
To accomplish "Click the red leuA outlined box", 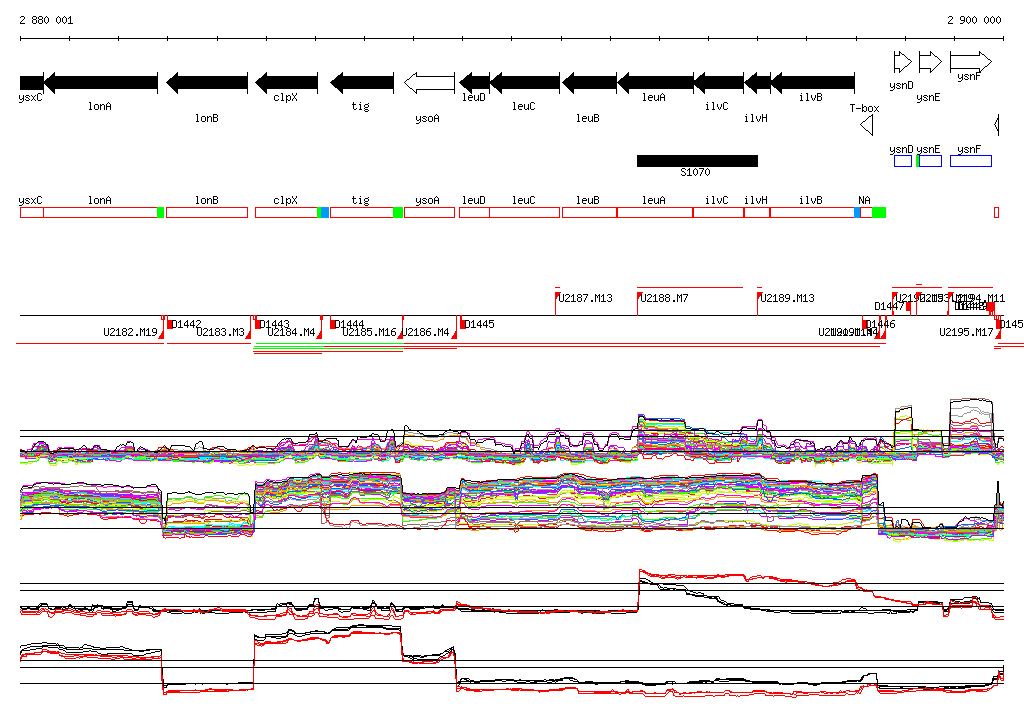I will pyautogui.click(x=655, y=212).
